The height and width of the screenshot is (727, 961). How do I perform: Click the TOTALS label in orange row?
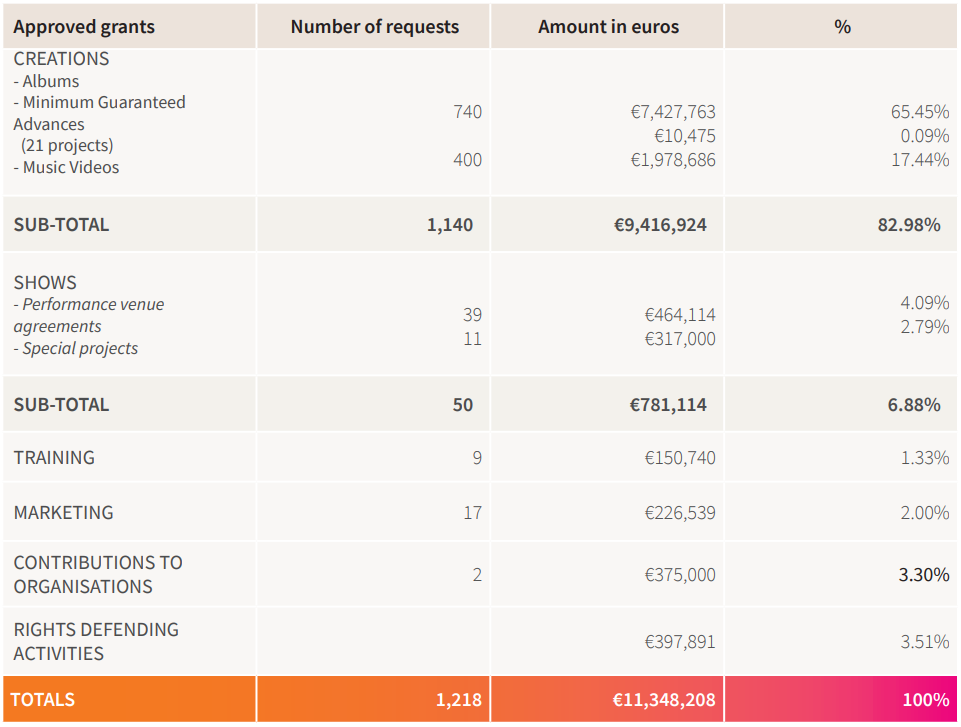[44, 700]
